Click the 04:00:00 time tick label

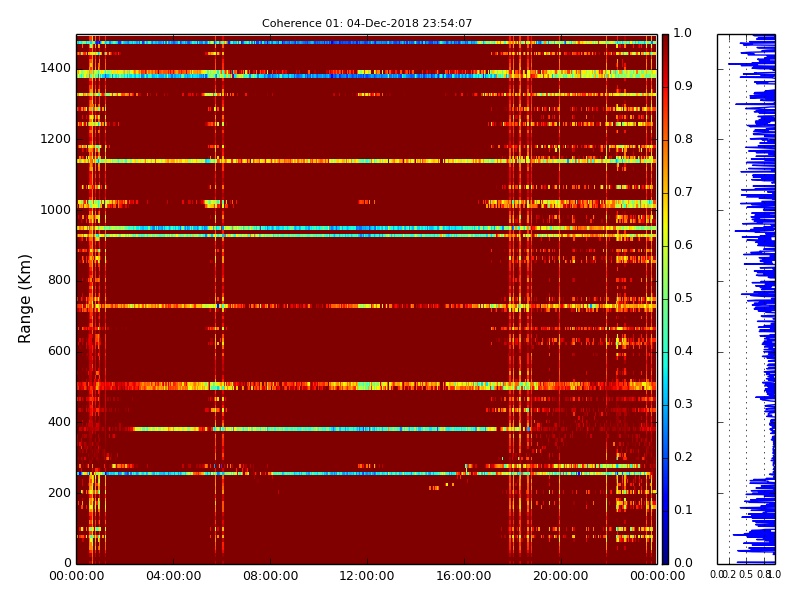tap(173, 577)
